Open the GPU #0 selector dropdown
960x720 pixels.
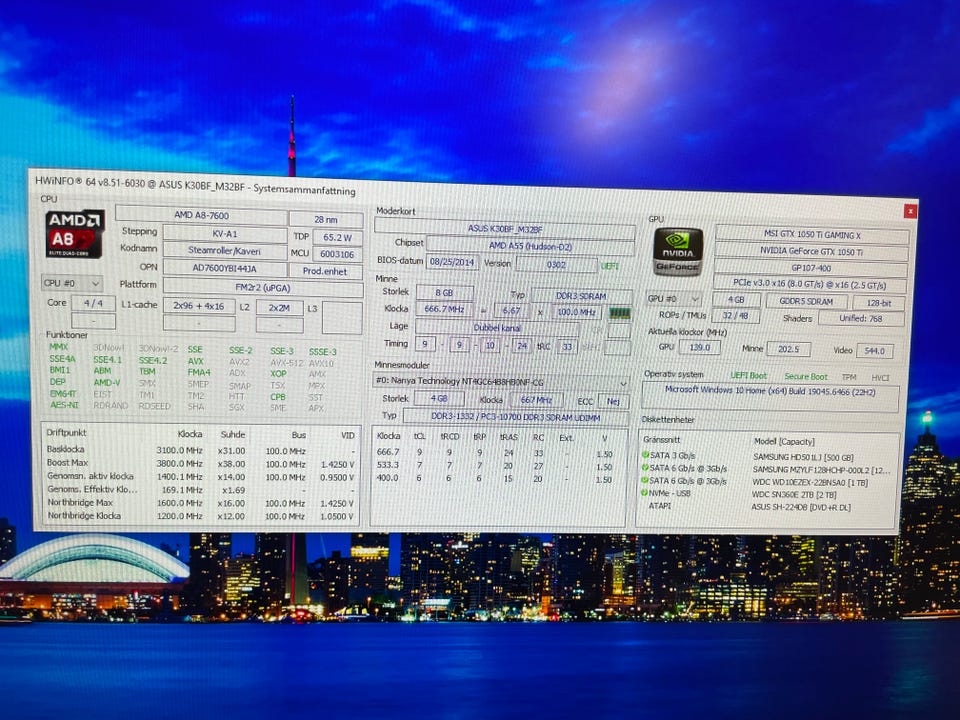[673, 299]
